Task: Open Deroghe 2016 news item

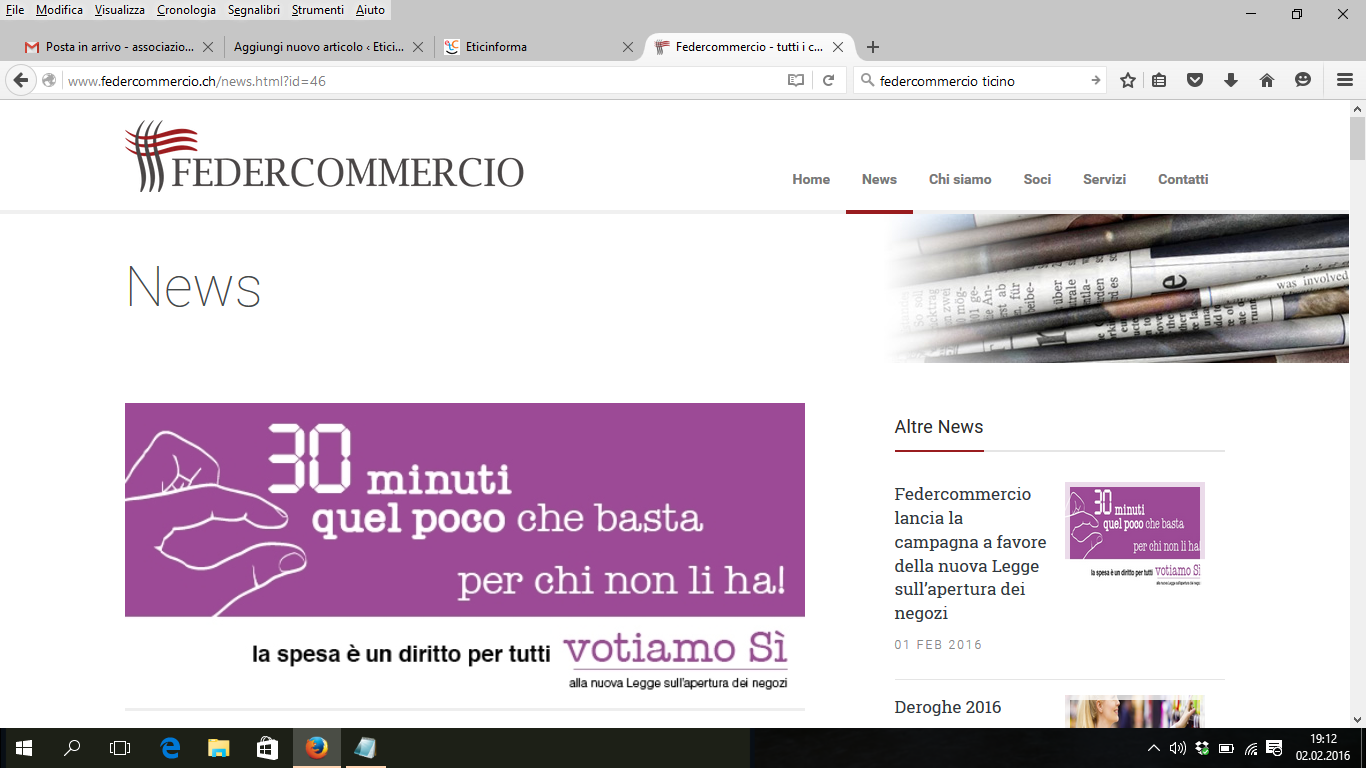Action: click(948, 708)
